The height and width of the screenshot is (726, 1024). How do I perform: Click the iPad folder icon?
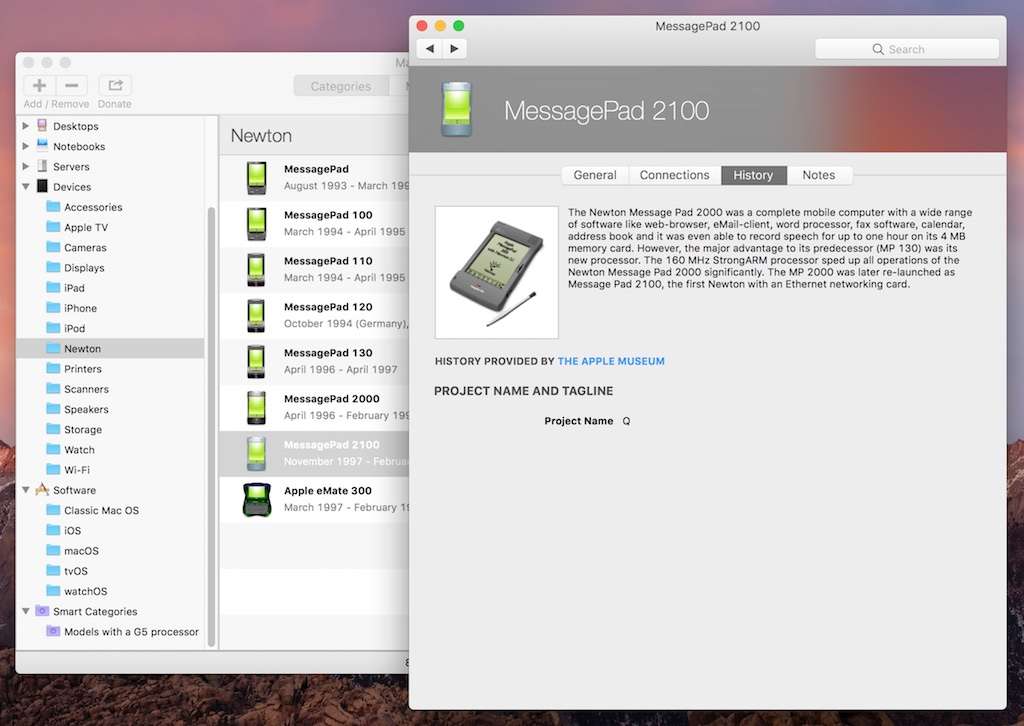[x=53, y=287]
